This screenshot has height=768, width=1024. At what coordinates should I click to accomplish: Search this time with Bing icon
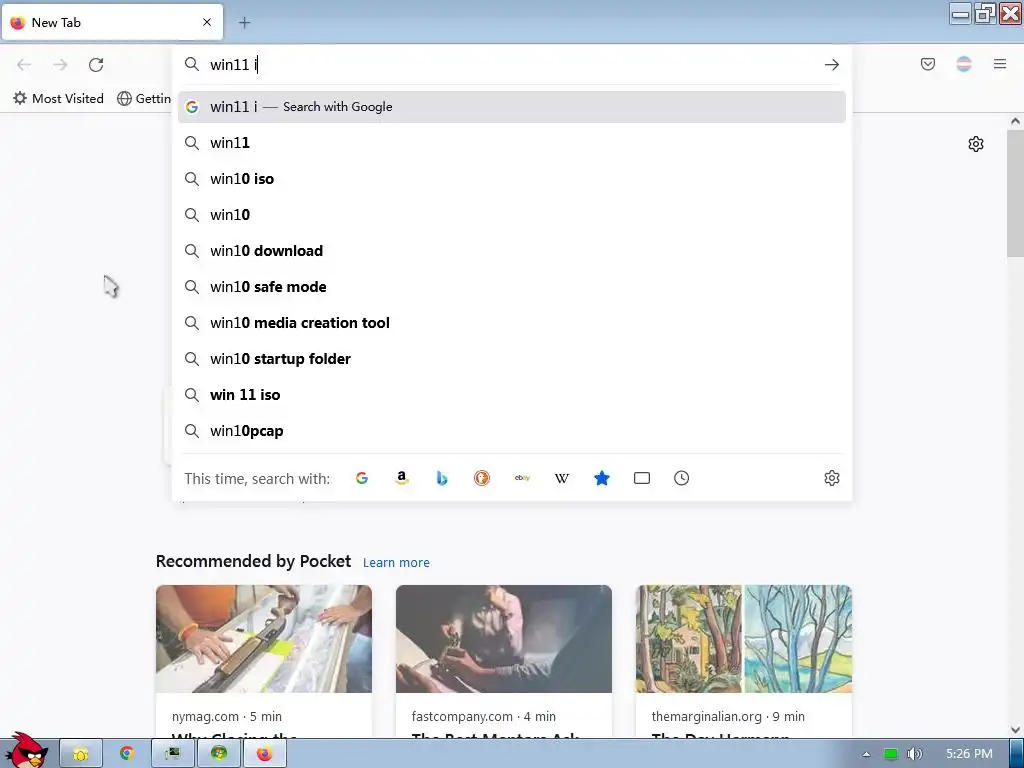[x=441, y=478]
